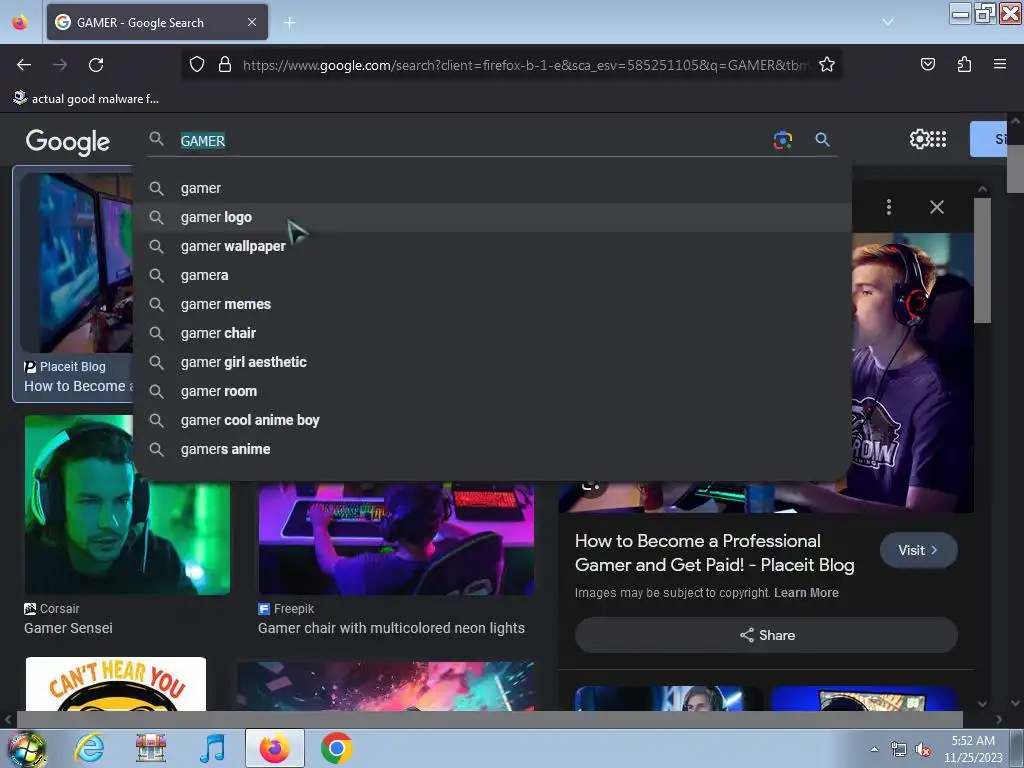This screenshot has height=768, width=1024.
Task: Open a new browser tab
Action: pos(289,23)
